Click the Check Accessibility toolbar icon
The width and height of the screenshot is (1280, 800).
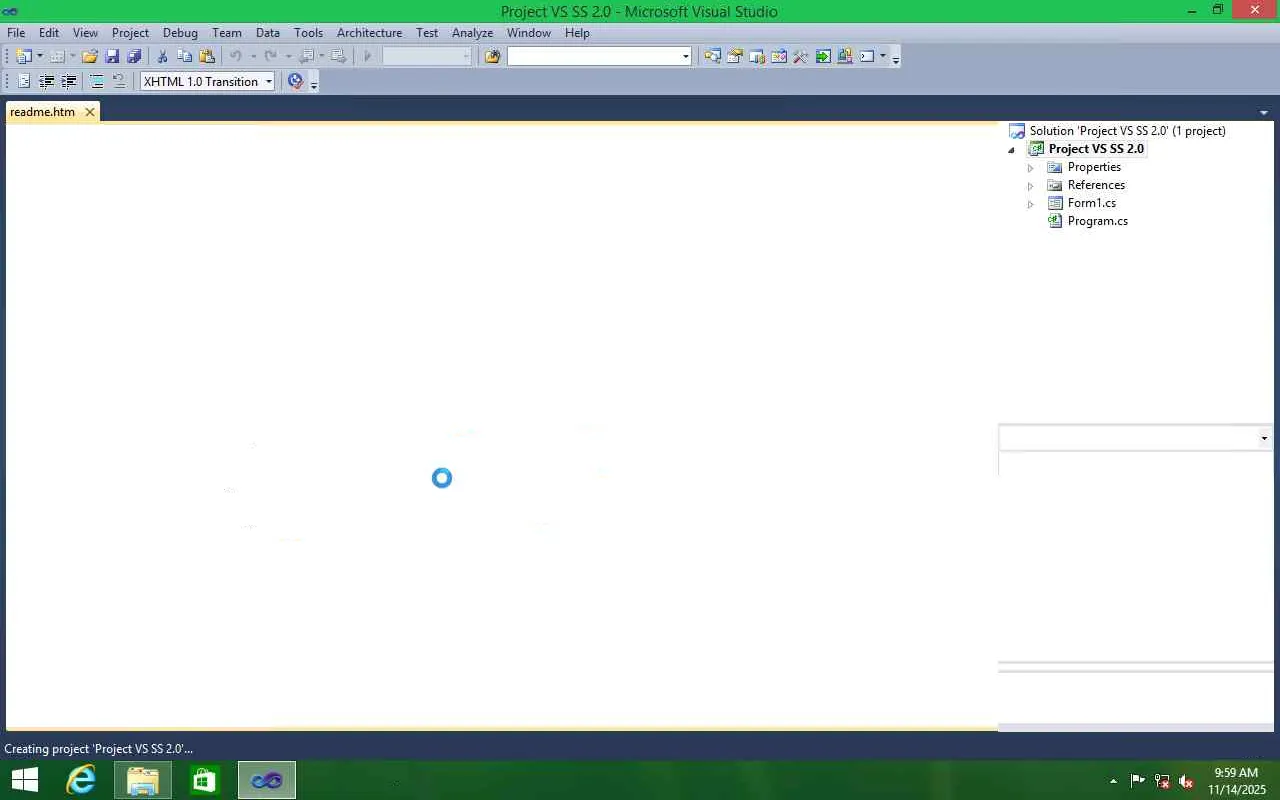click(295, 82)
